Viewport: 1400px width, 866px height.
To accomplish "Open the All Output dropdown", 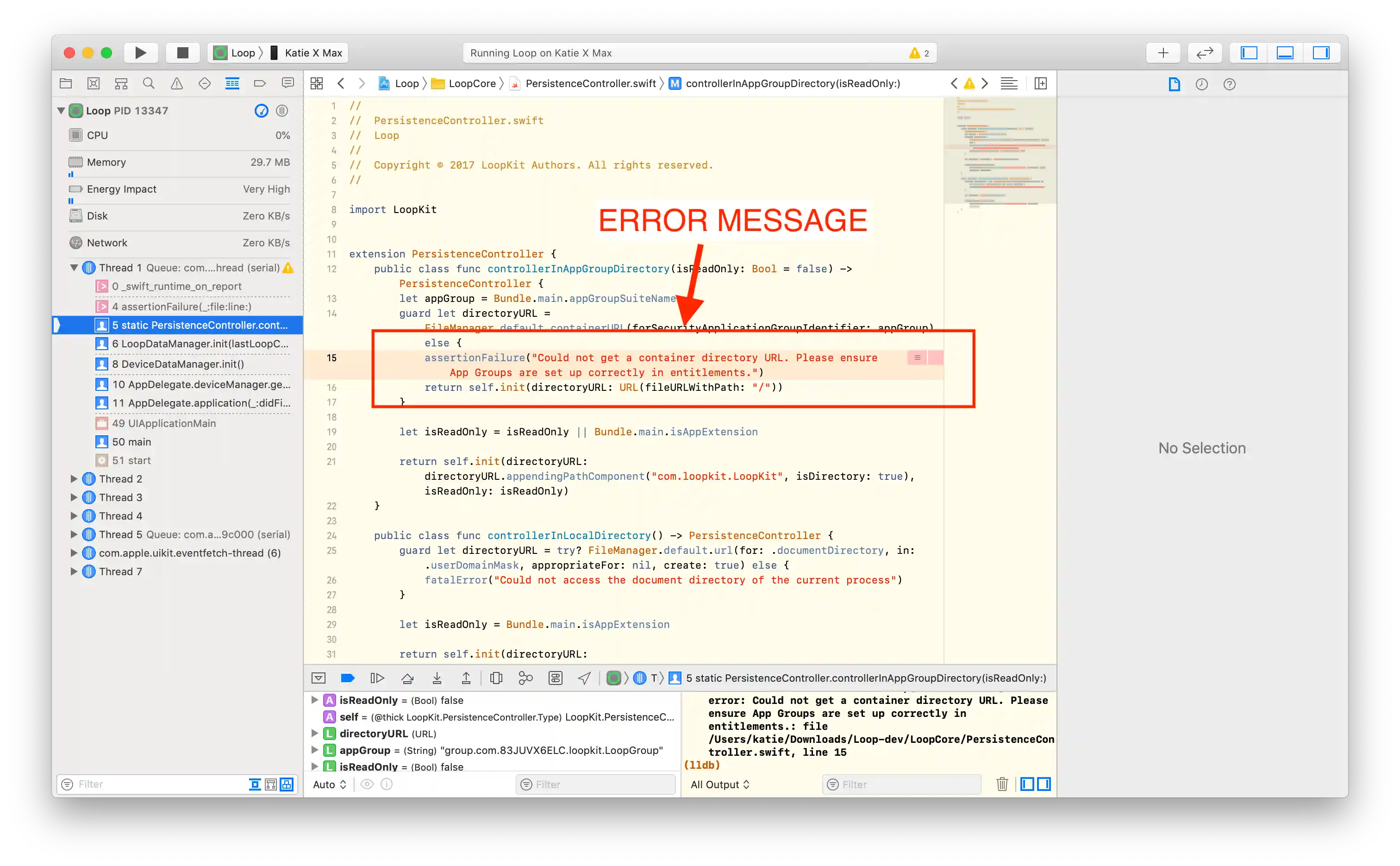I will click(720, 784).
